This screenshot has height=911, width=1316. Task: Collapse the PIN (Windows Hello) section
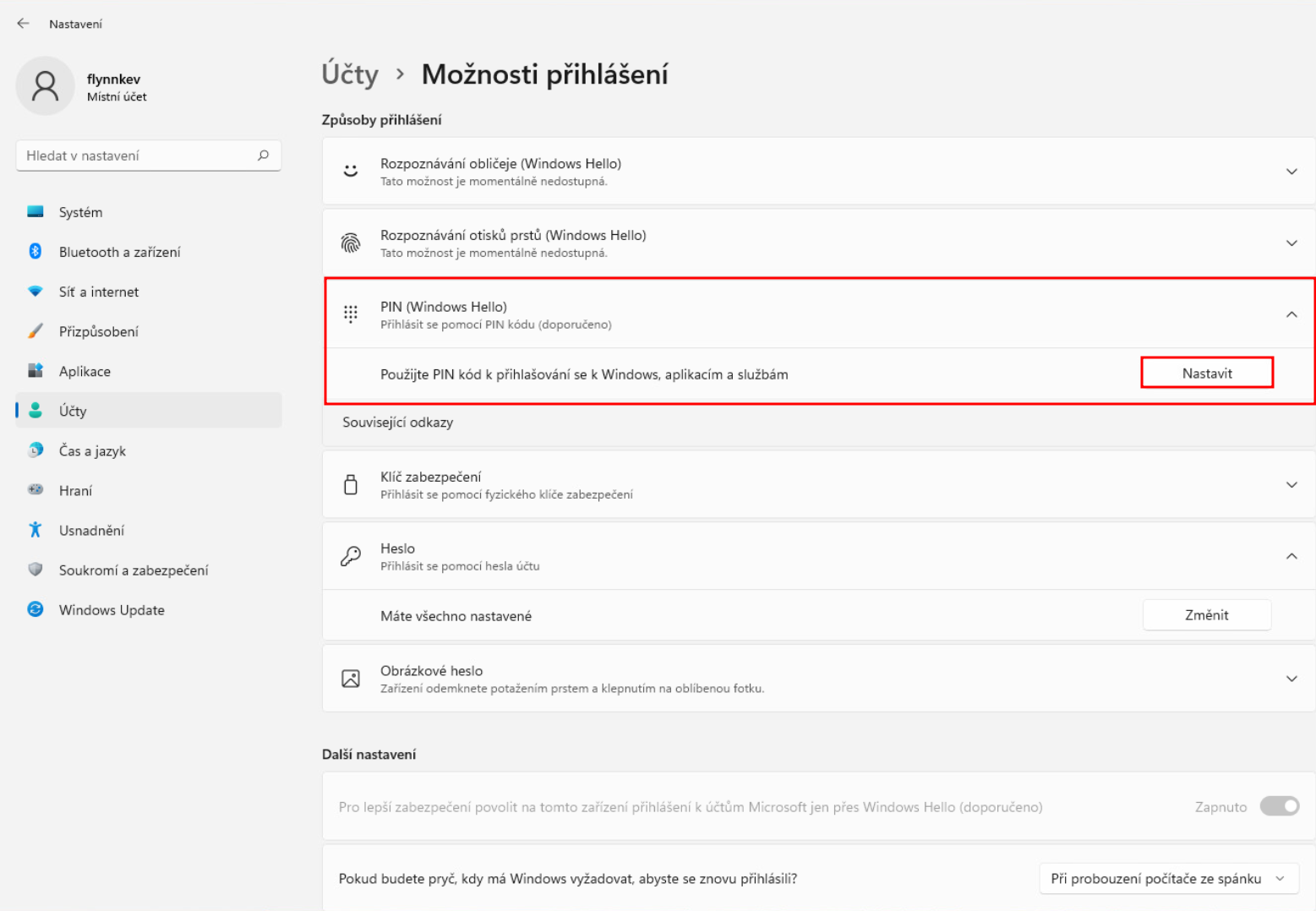1291,314
